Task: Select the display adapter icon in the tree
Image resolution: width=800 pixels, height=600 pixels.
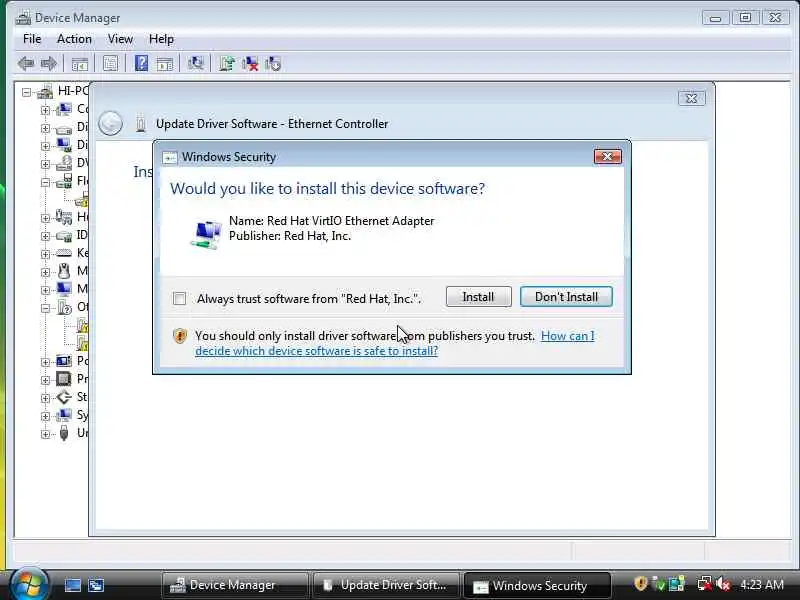Action: coord(64,145)
